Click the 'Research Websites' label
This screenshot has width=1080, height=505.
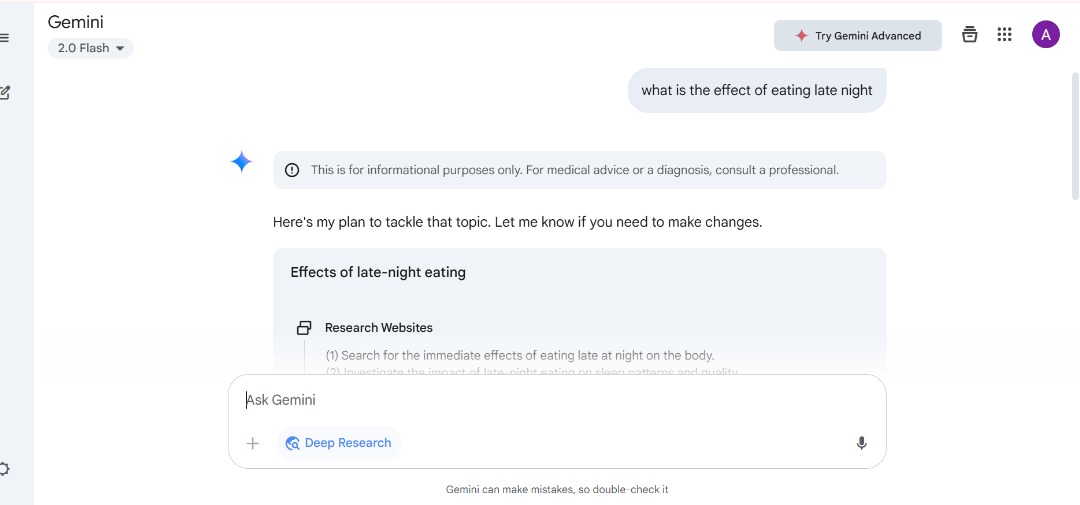379,328
